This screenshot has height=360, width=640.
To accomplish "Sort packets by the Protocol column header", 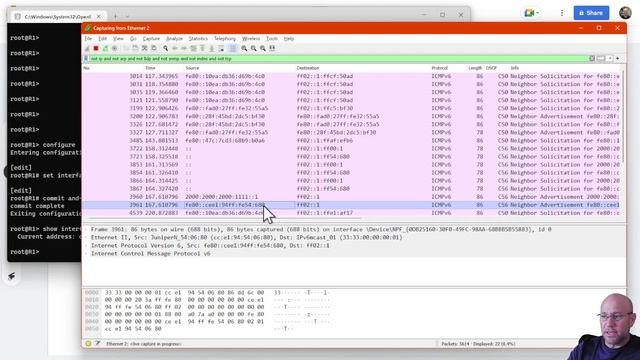I will [440, 68].
